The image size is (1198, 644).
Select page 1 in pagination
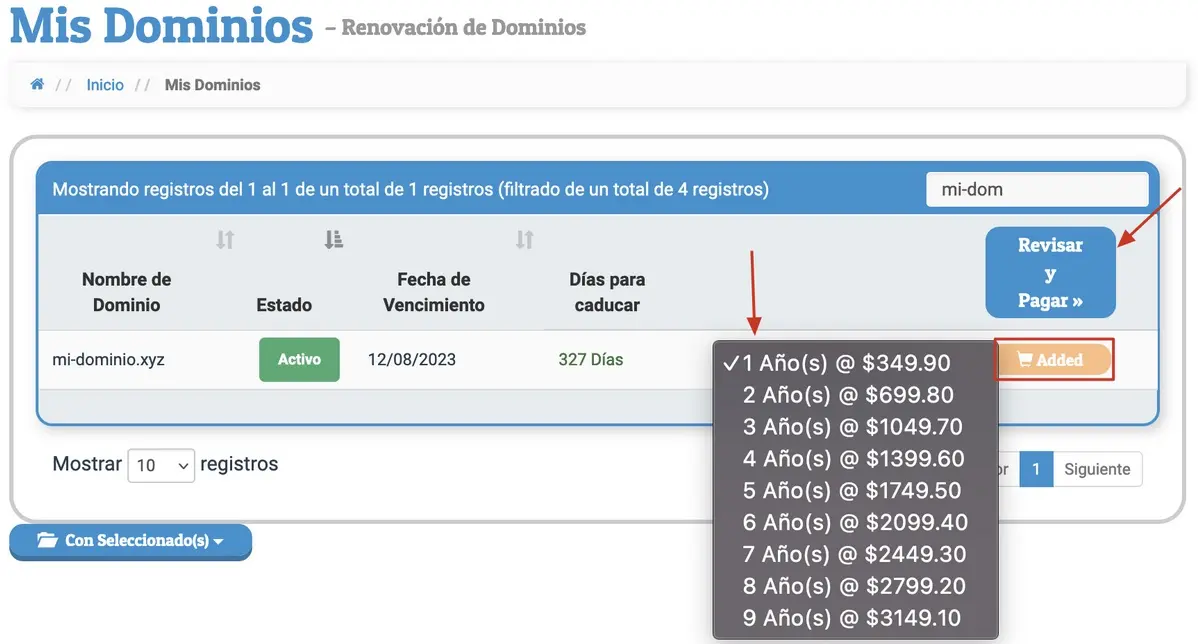click(x=1036, y=469)
